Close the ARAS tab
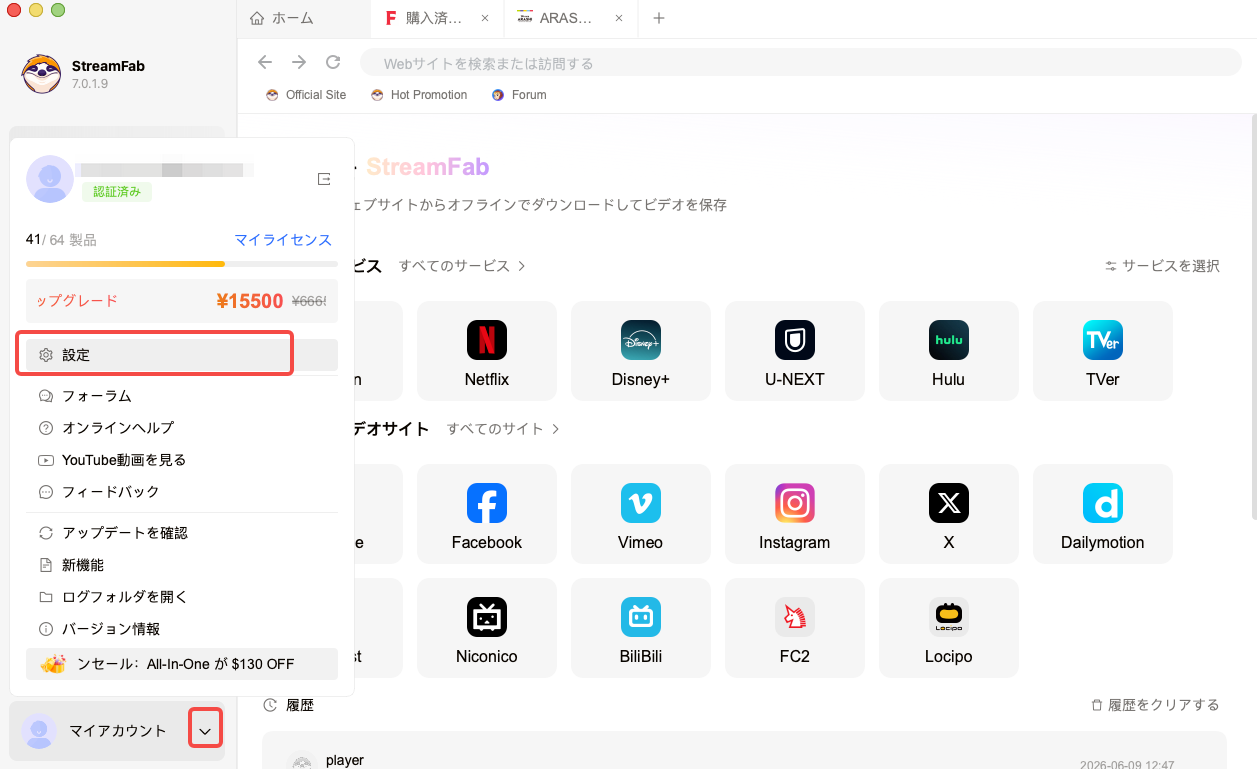 click(x=619, y=18)
